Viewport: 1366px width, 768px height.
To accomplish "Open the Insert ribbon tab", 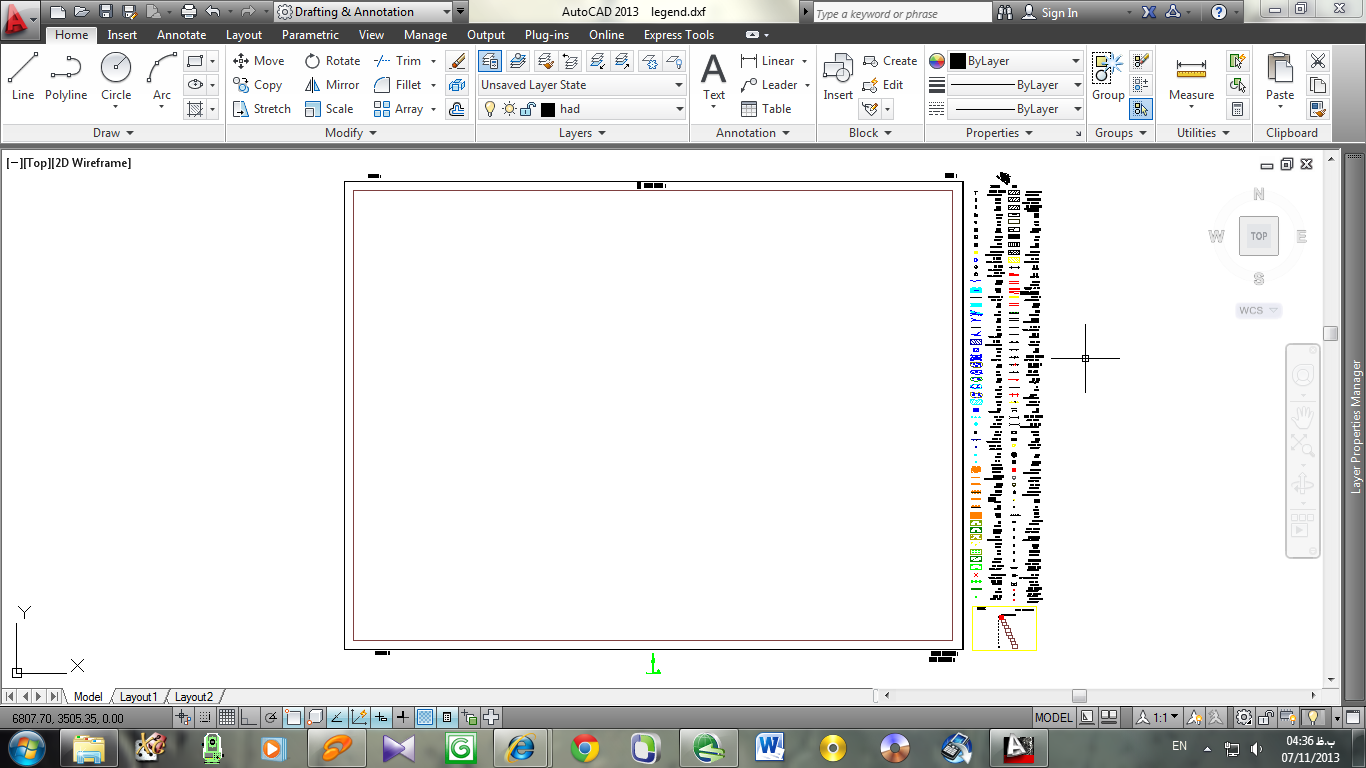I will (x=122, y=35).
